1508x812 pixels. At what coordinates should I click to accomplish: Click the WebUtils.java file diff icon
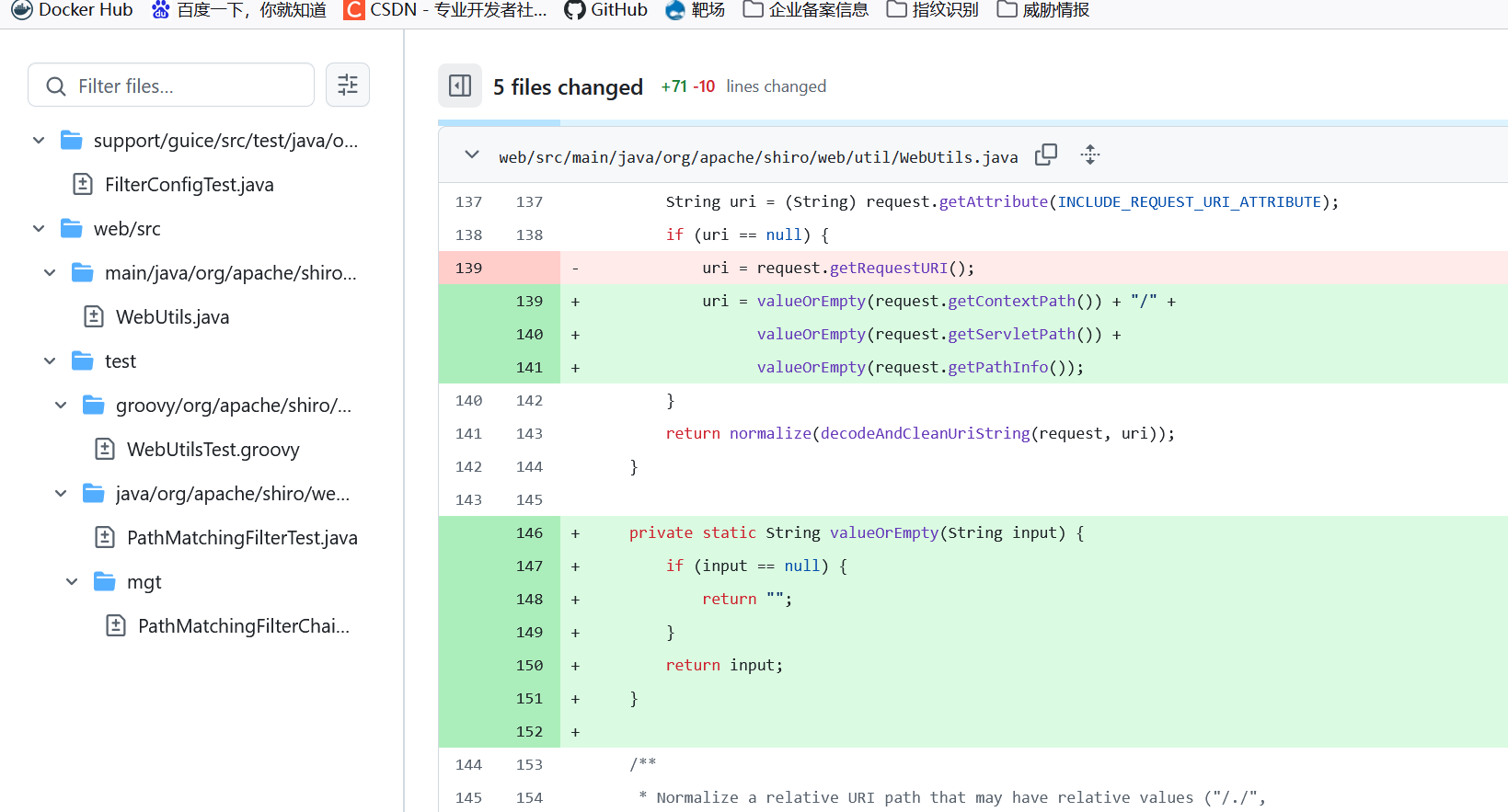94,316
